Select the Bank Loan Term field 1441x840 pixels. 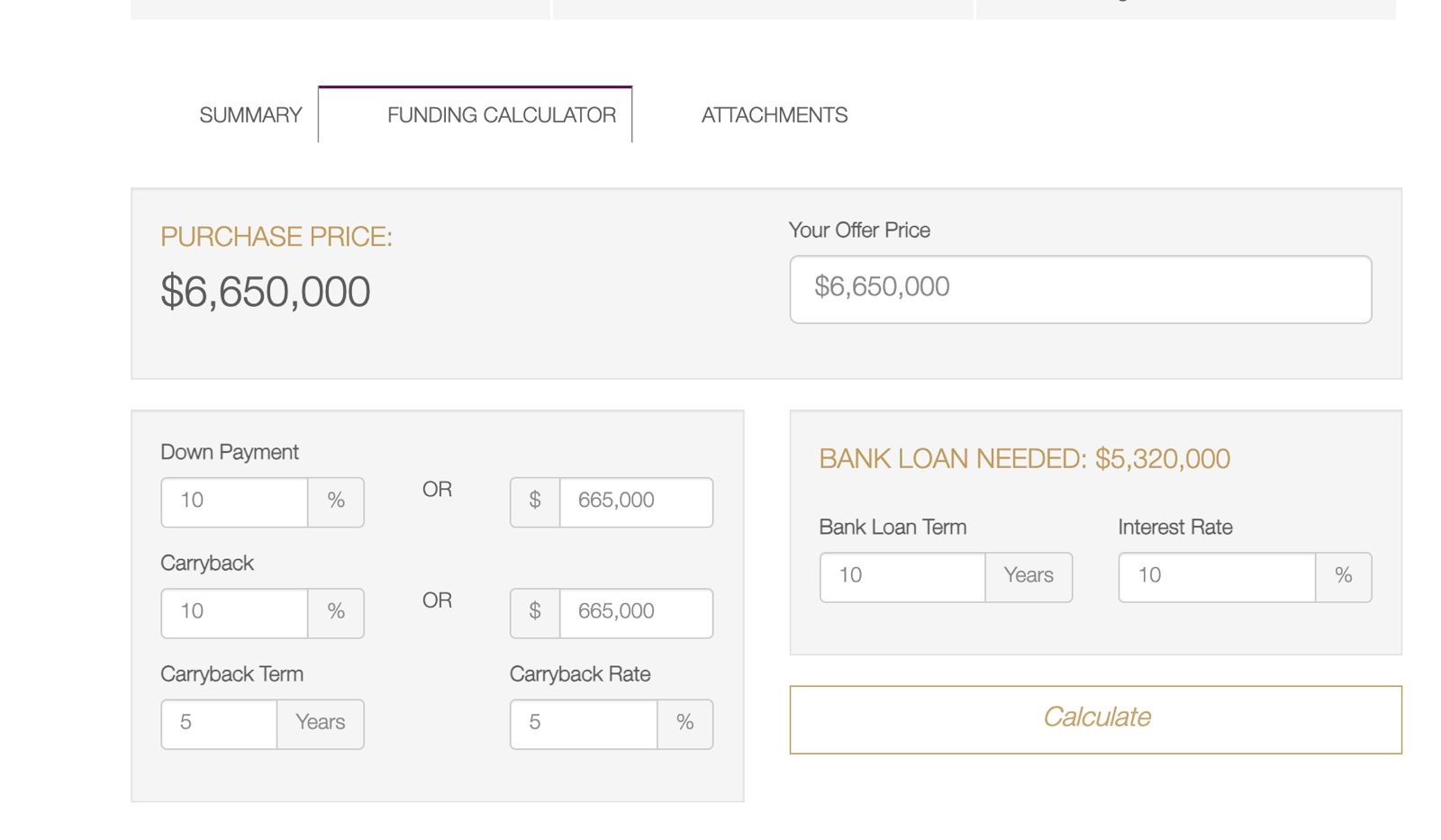pyautogui.click(x=902, y=576)
